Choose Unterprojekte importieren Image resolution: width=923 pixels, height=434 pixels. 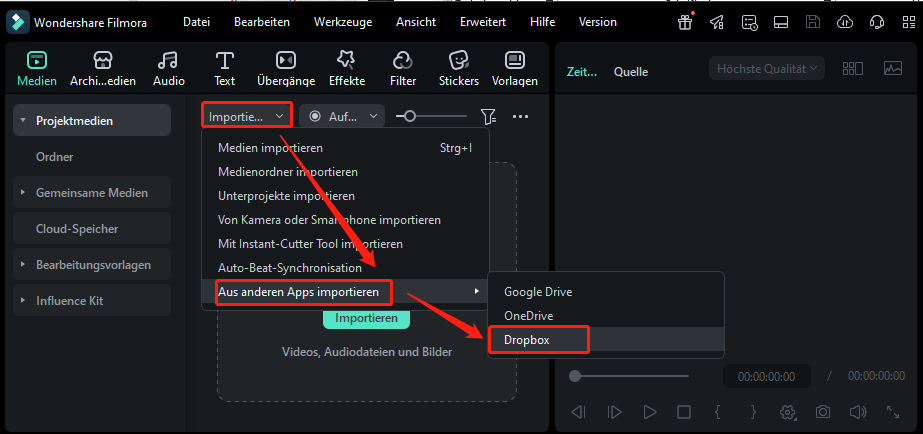click(346, 196)
